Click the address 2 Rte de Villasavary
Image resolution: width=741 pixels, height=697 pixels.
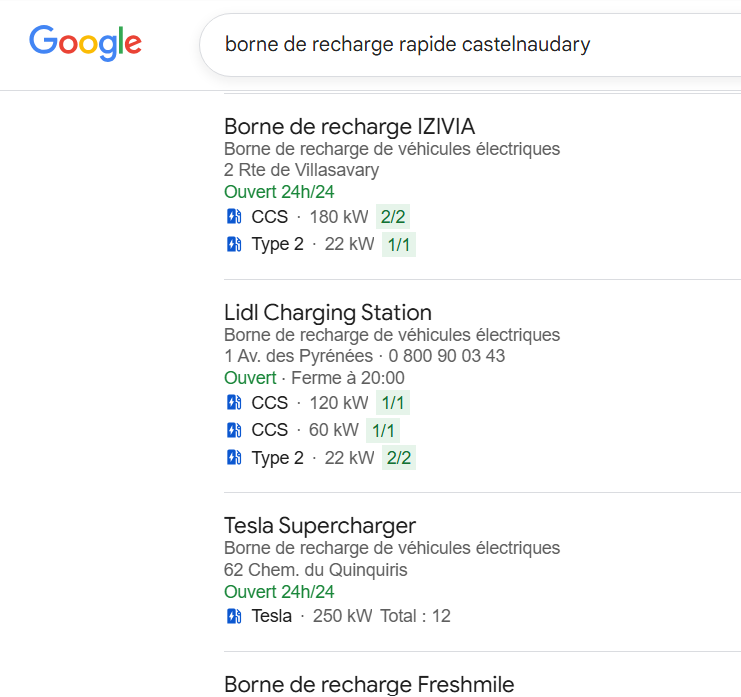tap(301, 170)
